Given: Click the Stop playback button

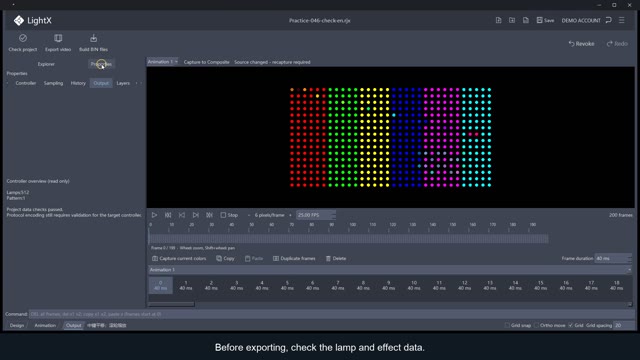Looking at the screenshot, I should click(x=229, y=215).
